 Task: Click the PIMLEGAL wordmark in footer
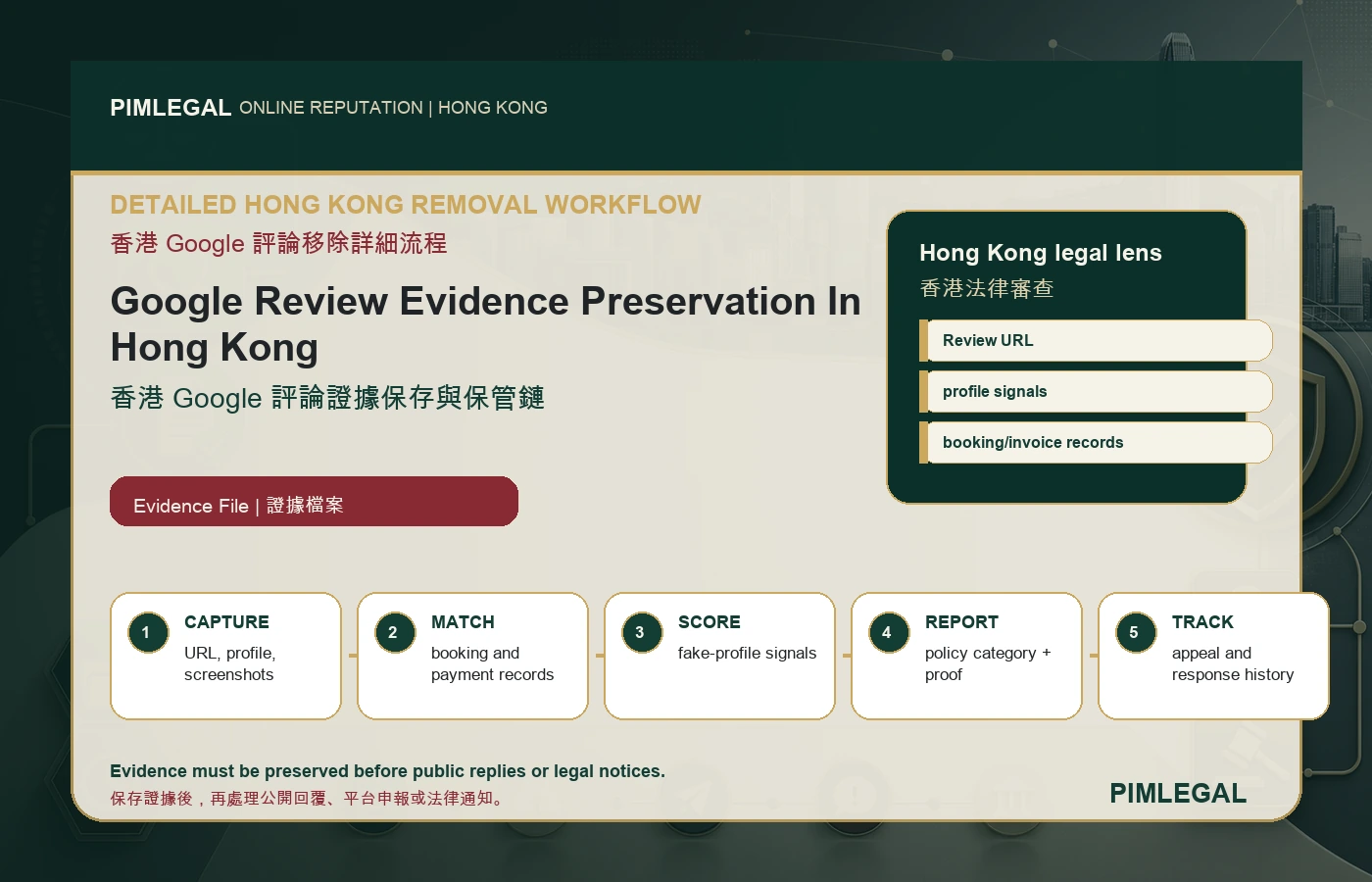coord(1178,794)
